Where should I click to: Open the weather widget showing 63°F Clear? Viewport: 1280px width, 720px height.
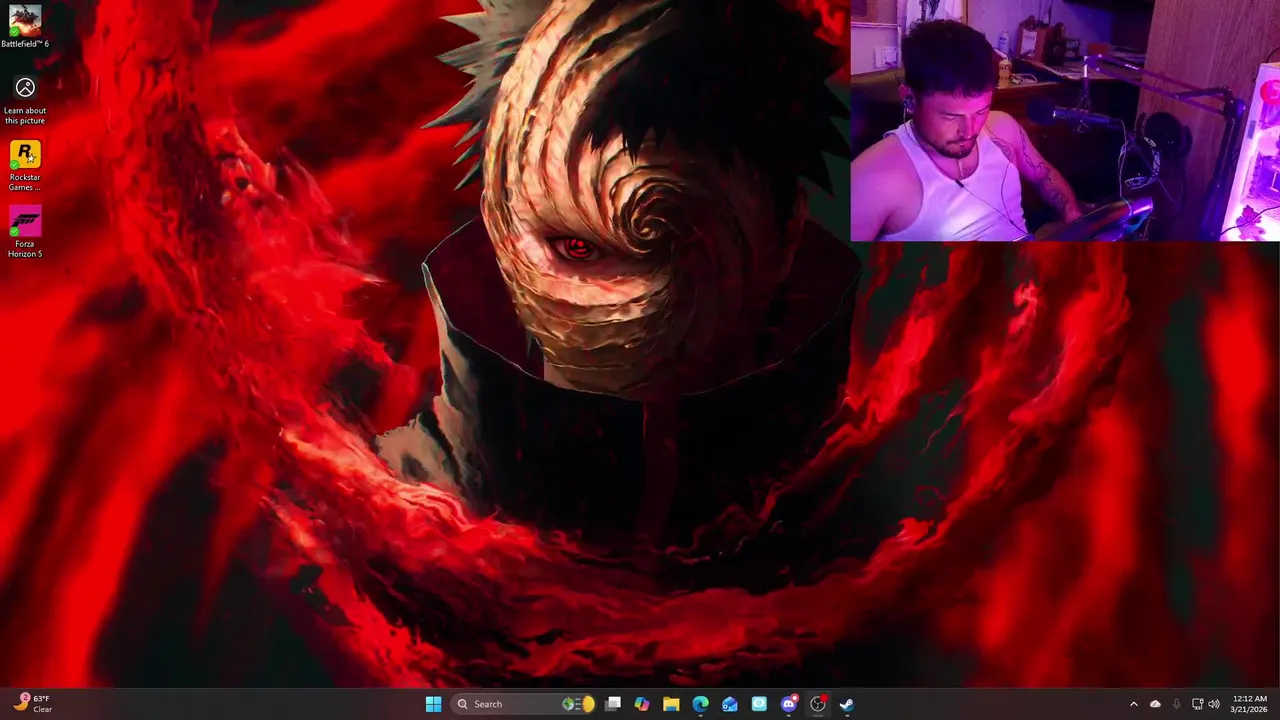coord(32,704)
